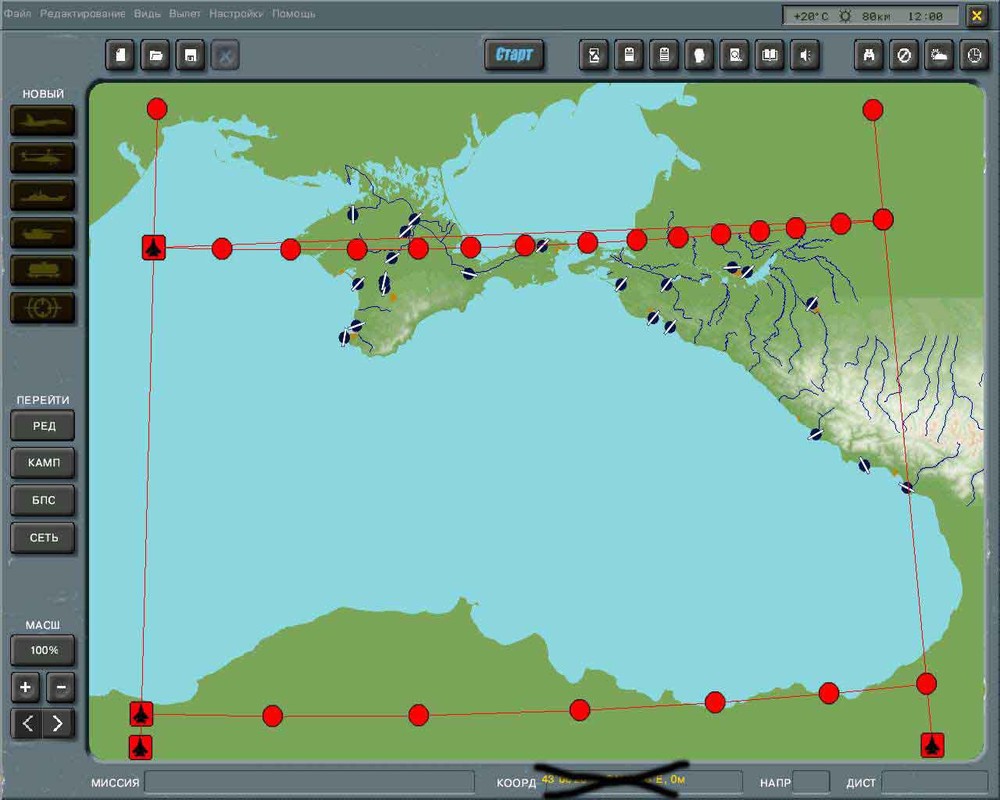
Task: Click the pilot head silhouette icon
Action: click(x=699, y=56)
